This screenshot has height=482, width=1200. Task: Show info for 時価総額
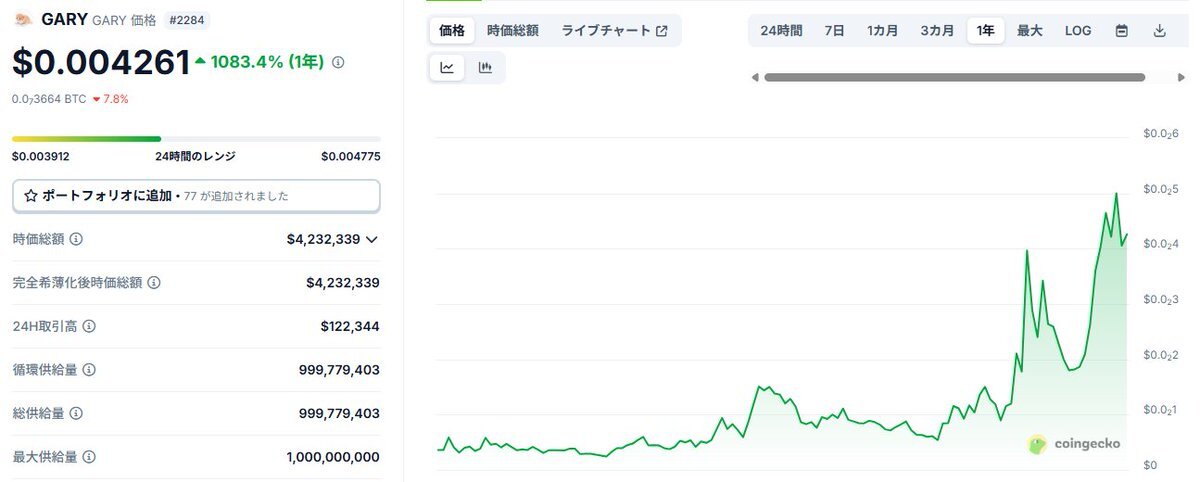[77, 239]
